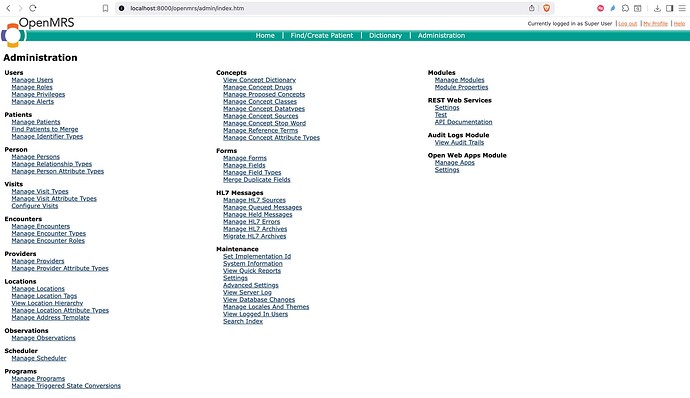
Task: Open View Audit Trails
Action: tap(459, 143)
